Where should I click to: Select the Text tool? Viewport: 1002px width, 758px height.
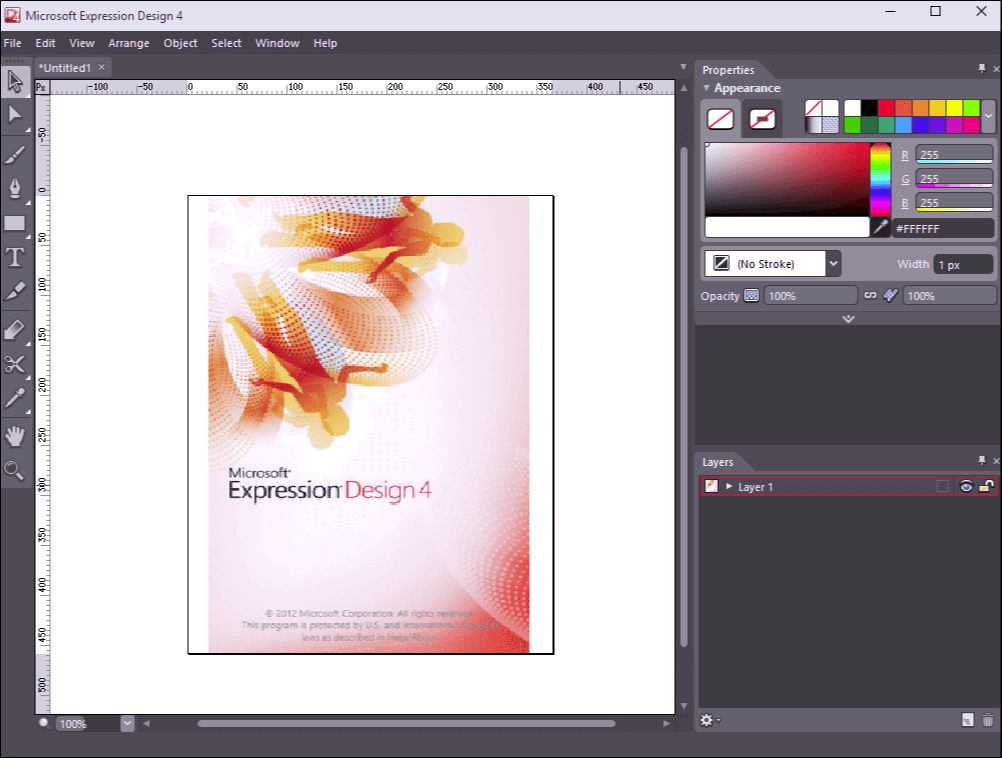[x=16, y=257]
